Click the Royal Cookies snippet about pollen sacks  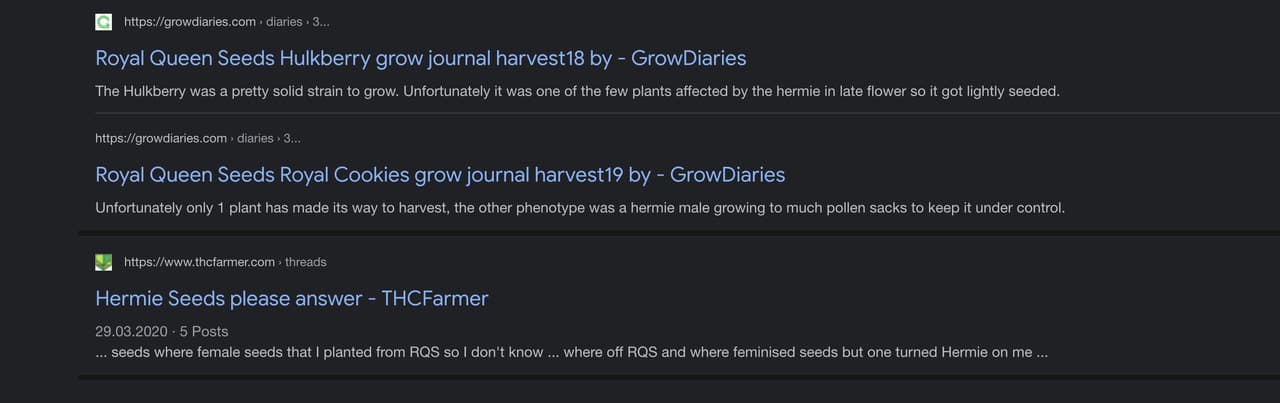[580, 208]
